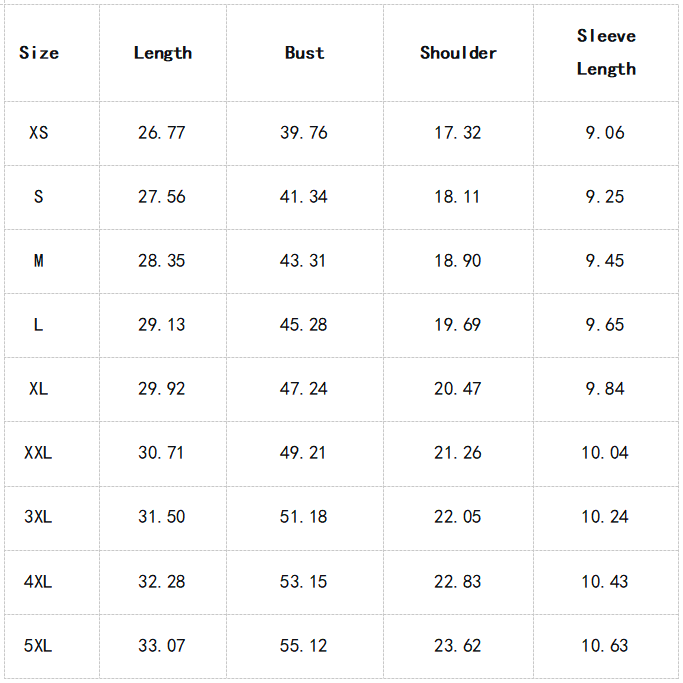683x683 pixels.
Task: Select the Shoulder column header
Action: 458,53
